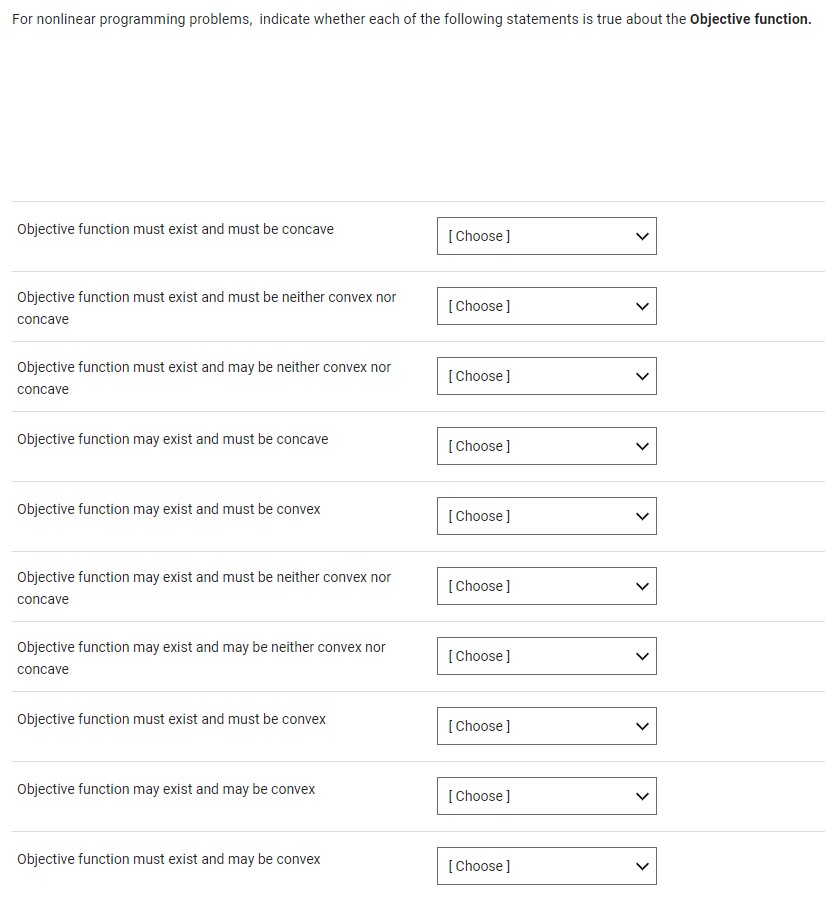The height and width of the screenshot is (898, 825).
Task: Open dropdown for 'must exist, may be neither' statement
Action: point(546,376)
